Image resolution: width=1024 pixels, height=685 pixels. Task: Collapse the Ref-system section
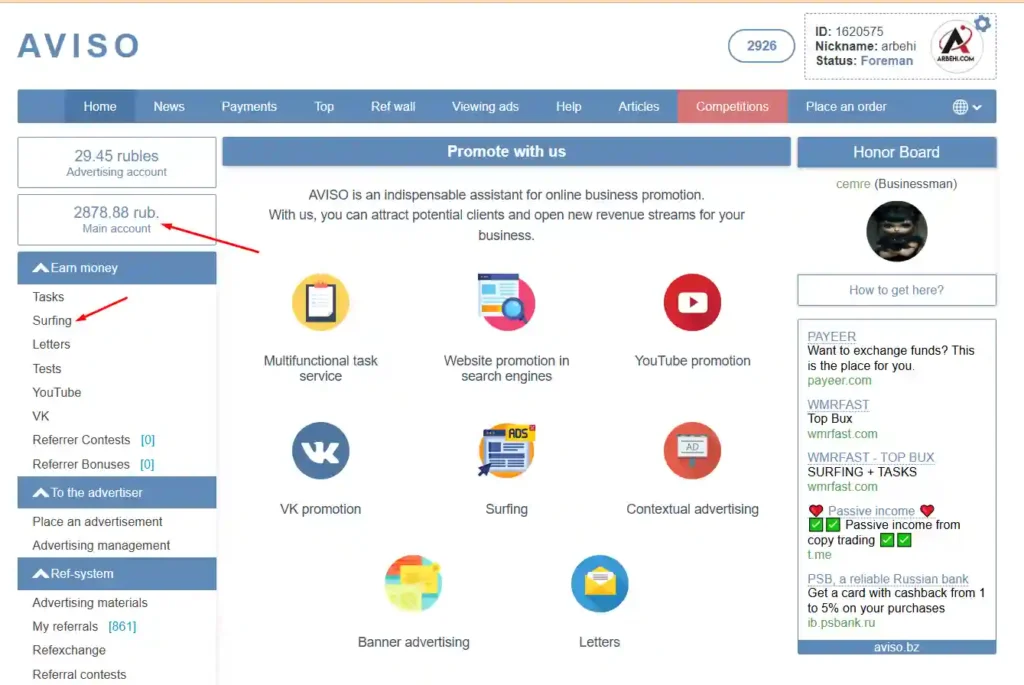(41, 574)
